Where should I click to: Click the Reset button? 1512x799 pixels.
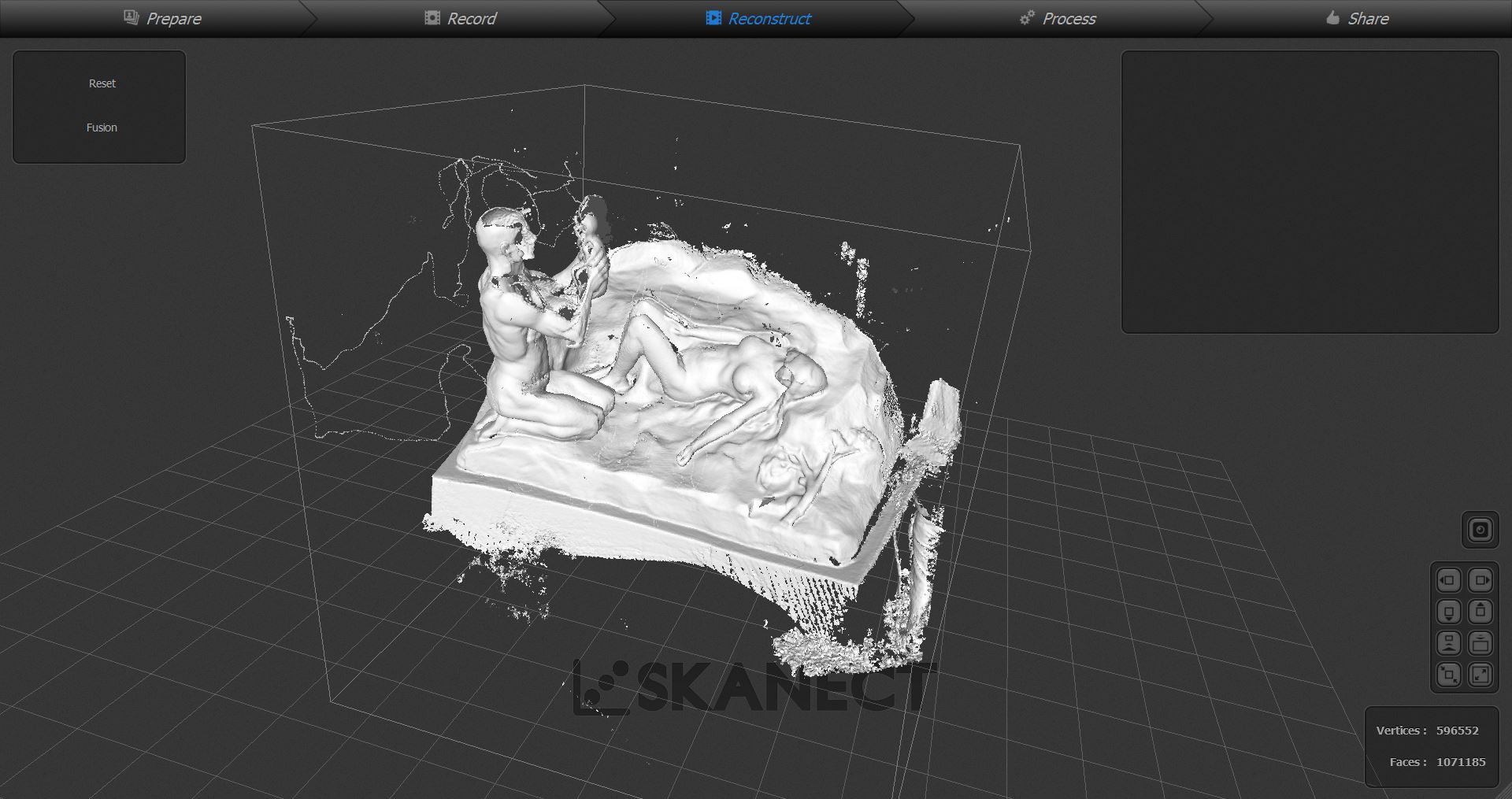pos(102,83)
